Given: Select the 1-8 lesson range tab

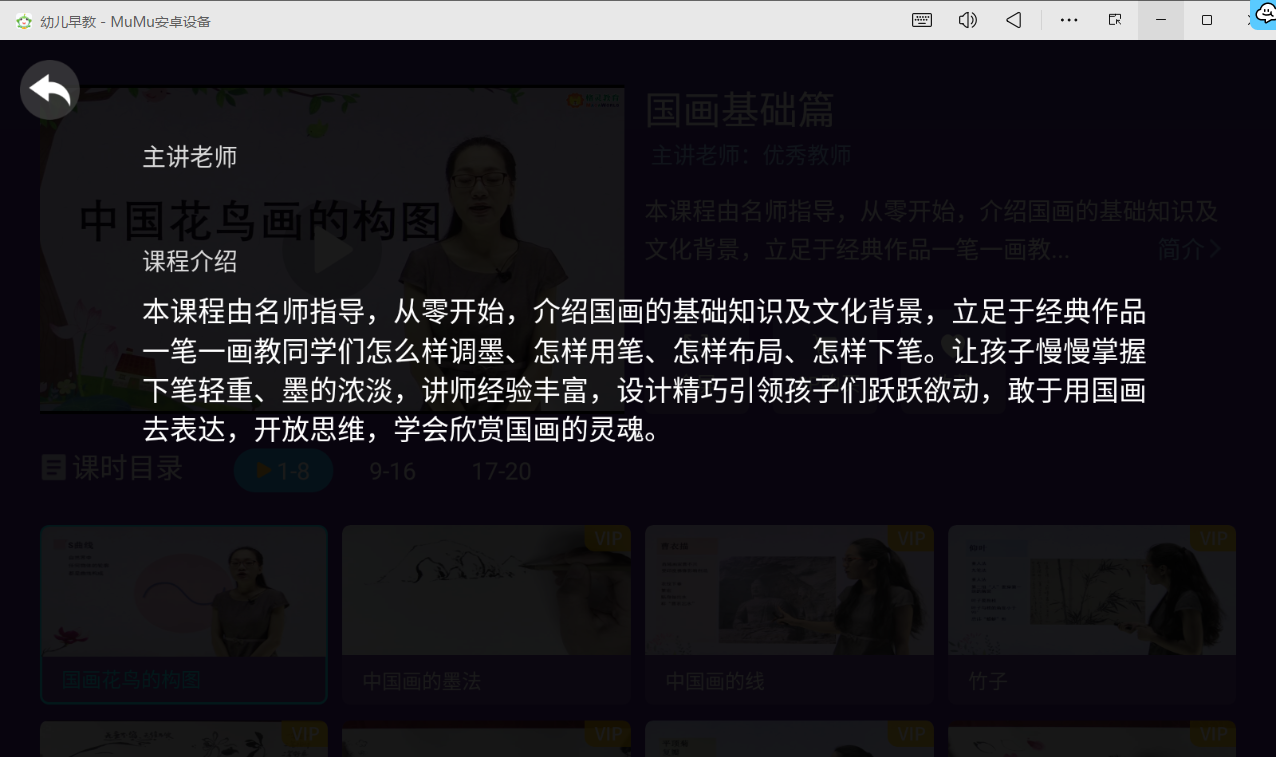Looking at the screenshot, I should click(x=283, y=471).
